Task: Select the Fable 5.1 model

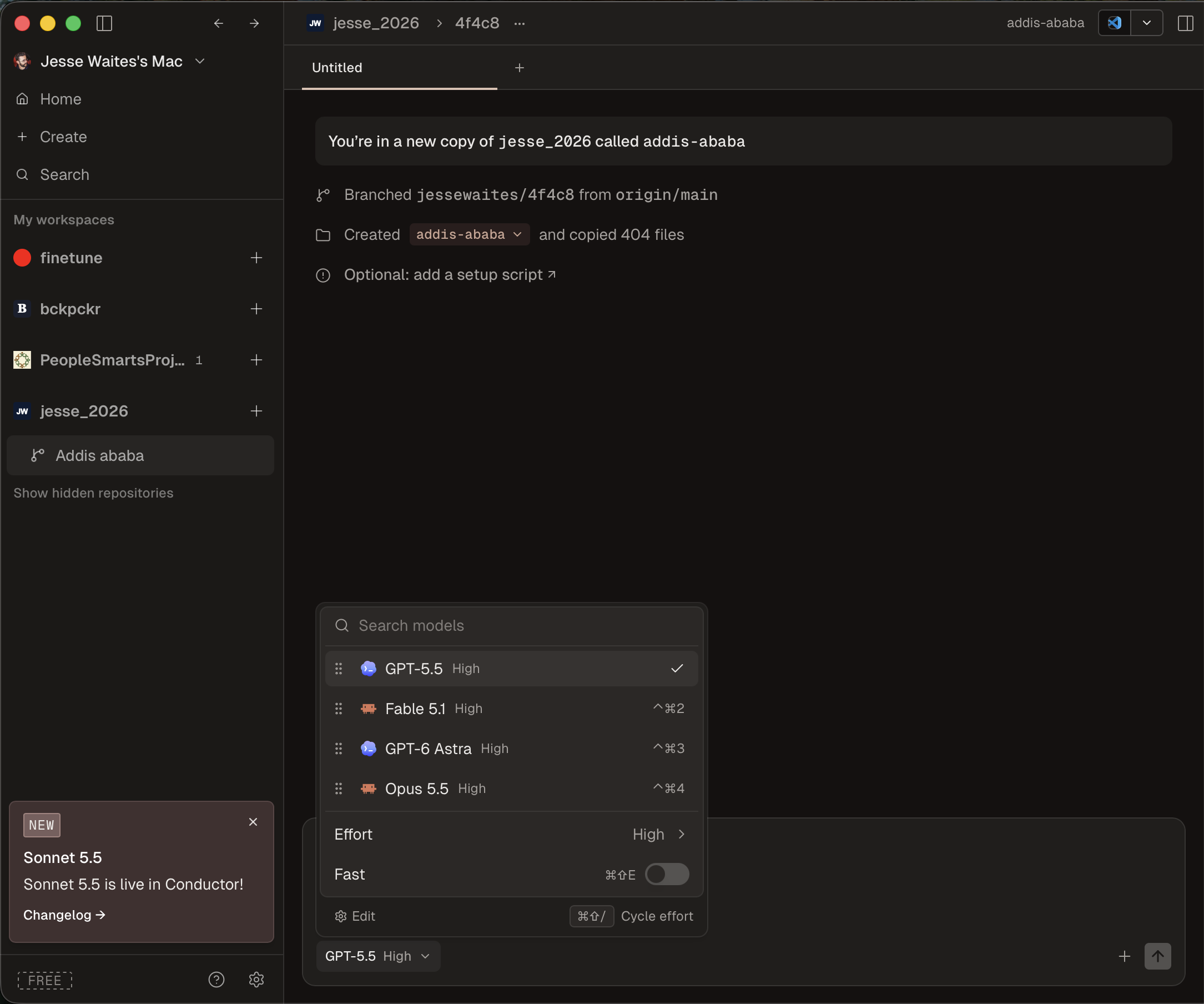Action: coord(511,709)
